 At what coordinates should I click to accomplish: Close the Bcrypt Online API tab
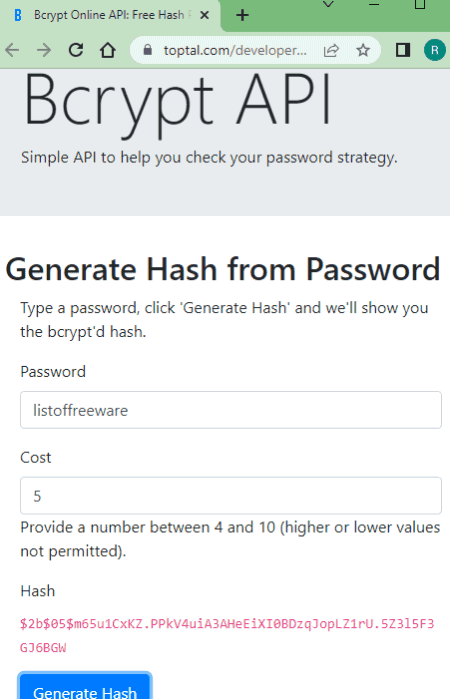pyautogui.click(x=205, y=15)
